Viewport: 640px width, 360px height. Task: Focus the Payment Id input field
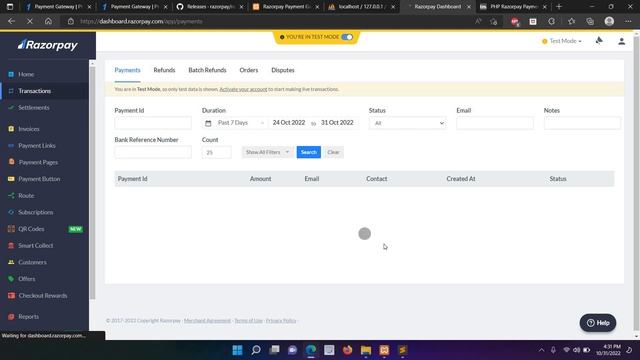[153, 123]
